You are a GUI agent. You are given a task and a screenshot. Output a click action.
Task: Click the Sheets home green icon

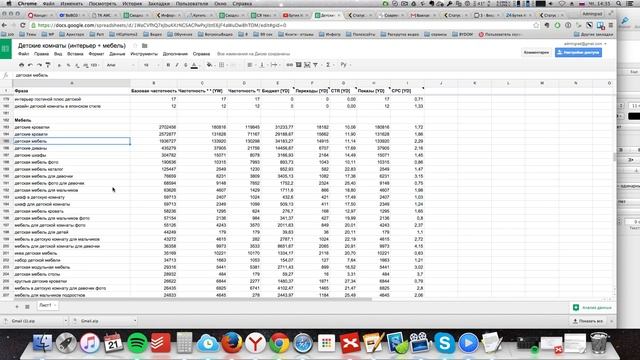[5, 49]
